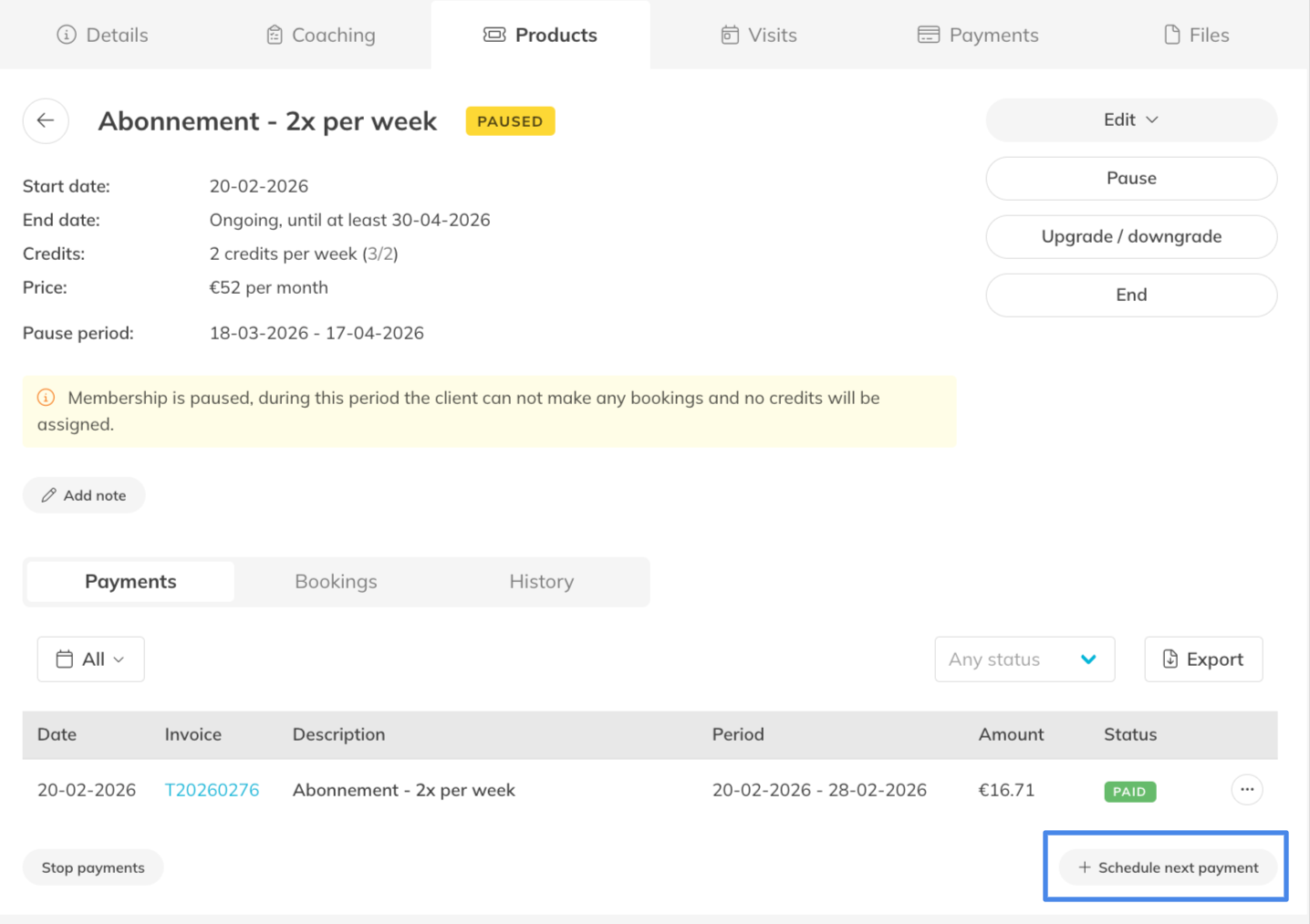Image resolution: width=1310 pixels, height=924 pixels.
Task: Go to the Visits tab
Action: click(x=758, y=35)
